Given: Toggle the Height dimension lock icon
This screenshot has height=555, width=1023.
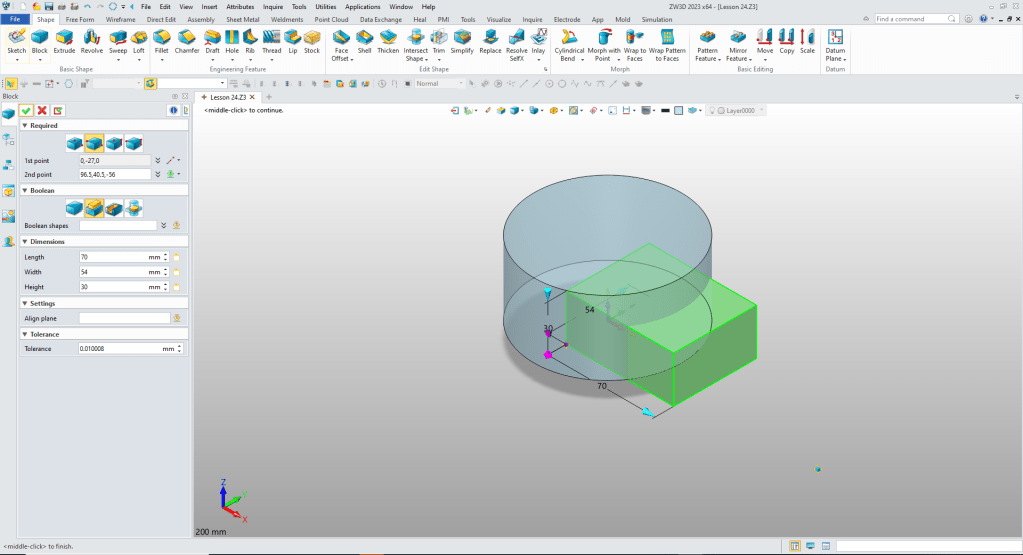Looking at the screenshot, I should coord(176,287).
